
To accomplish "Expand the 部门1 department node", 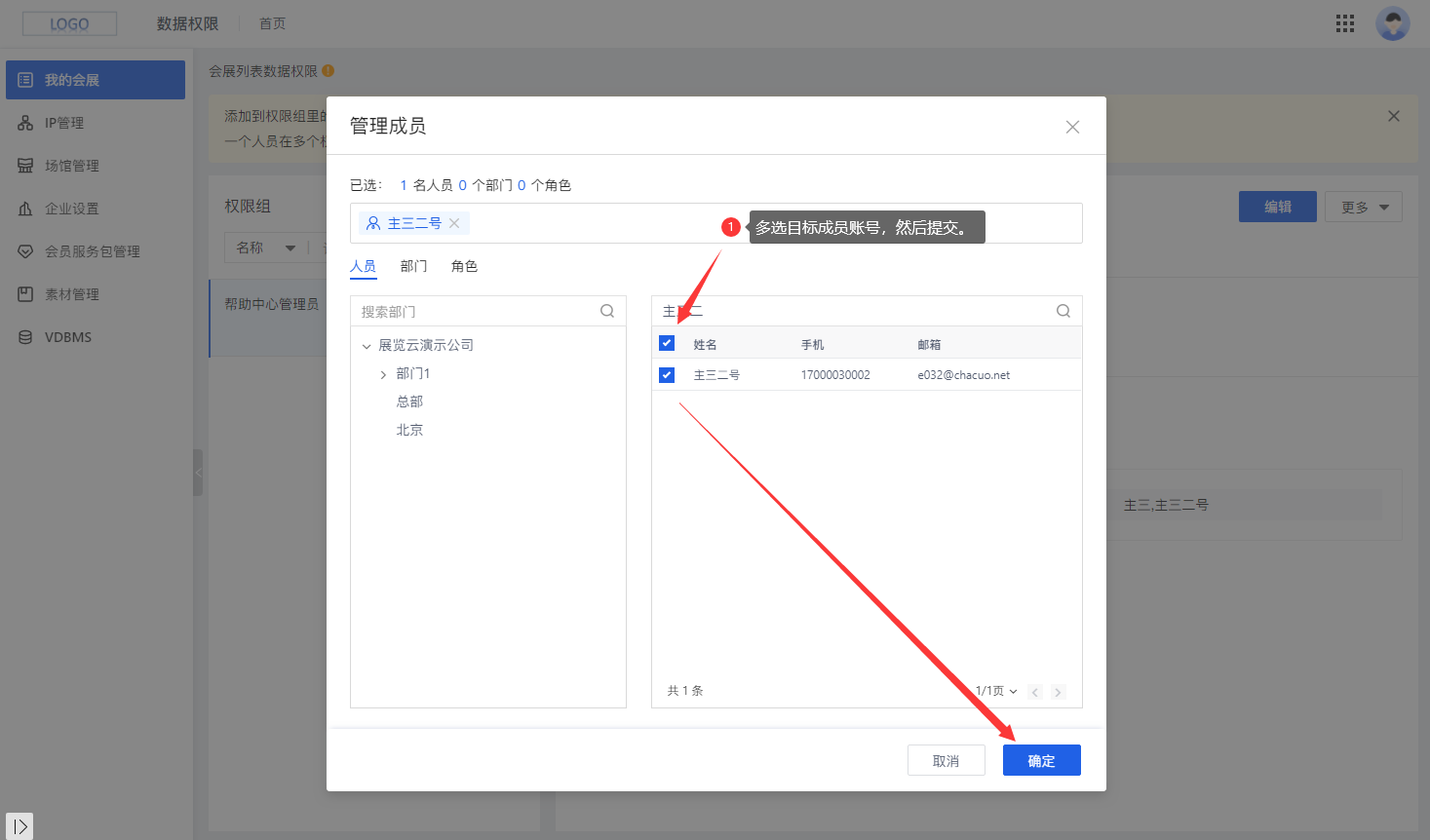I will (383, 374).
